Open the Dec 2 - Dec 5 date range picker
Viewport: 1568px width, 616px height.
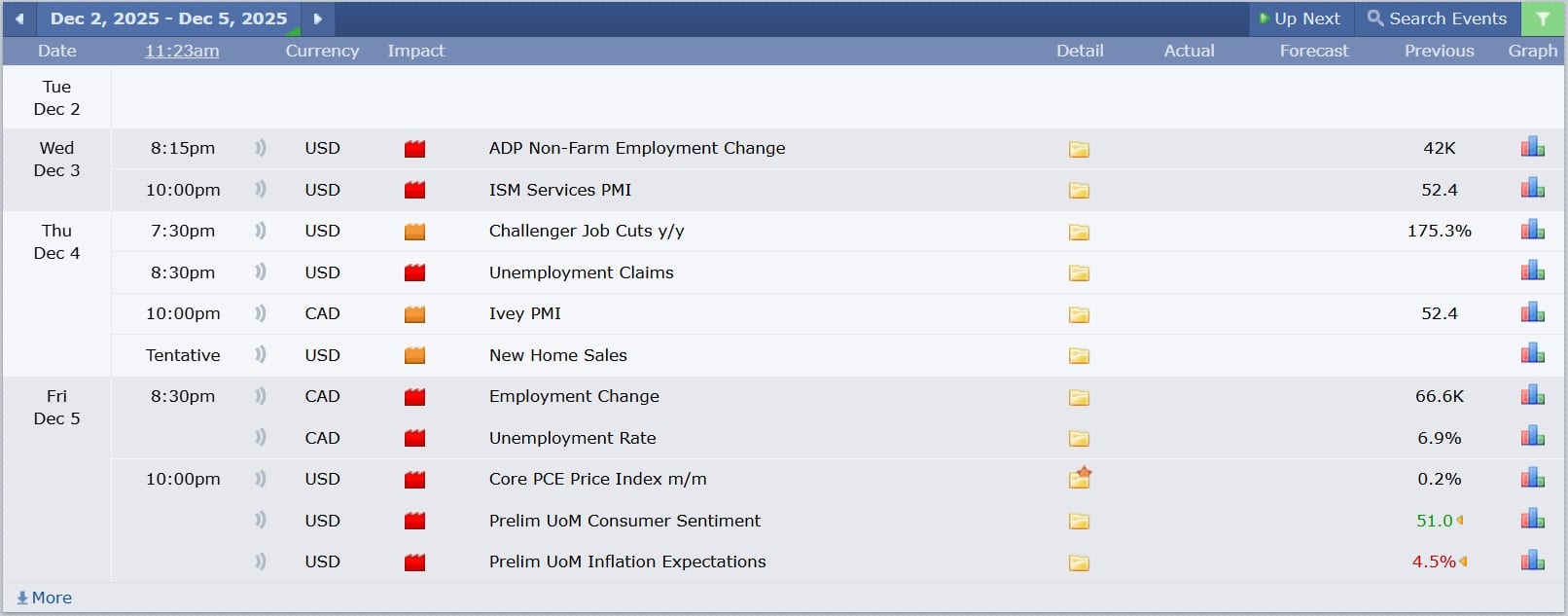168,18
